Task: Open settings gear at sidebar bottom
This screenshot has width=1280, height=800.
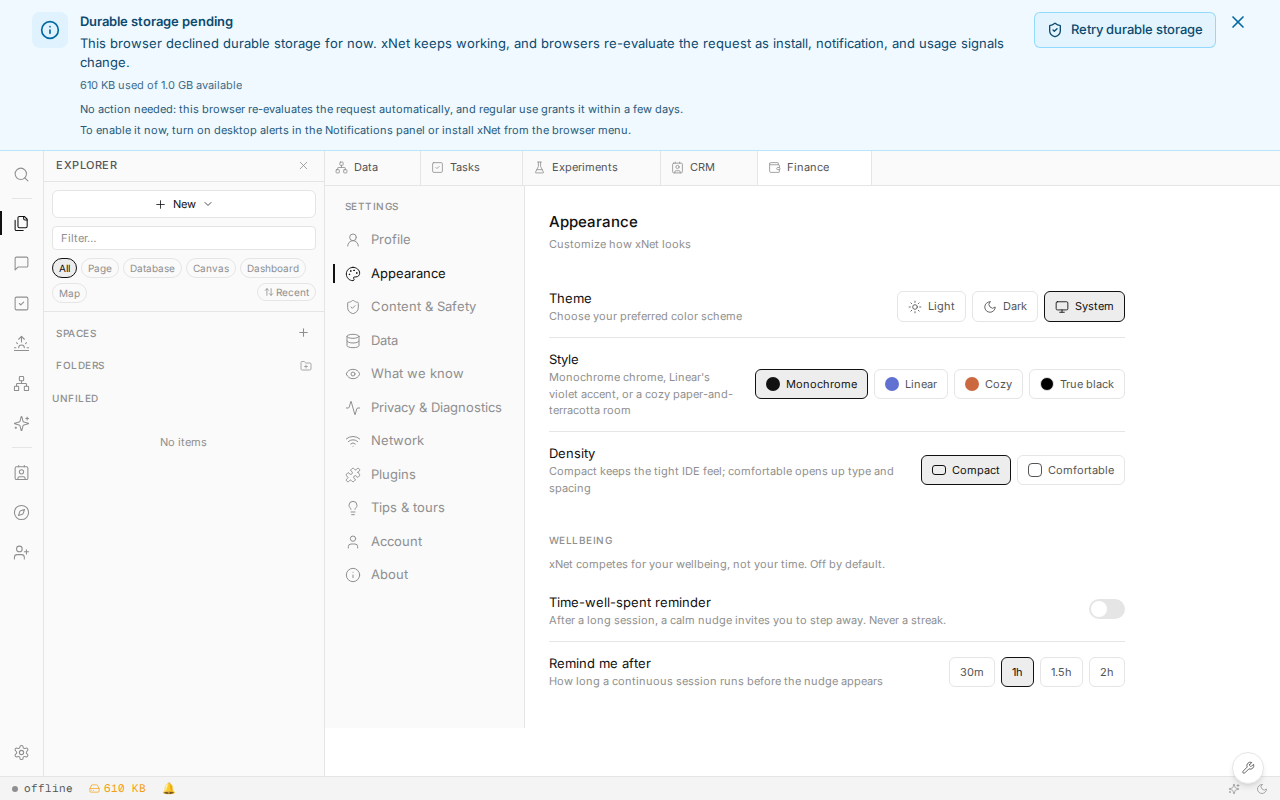Action: (x=21, y=752)
